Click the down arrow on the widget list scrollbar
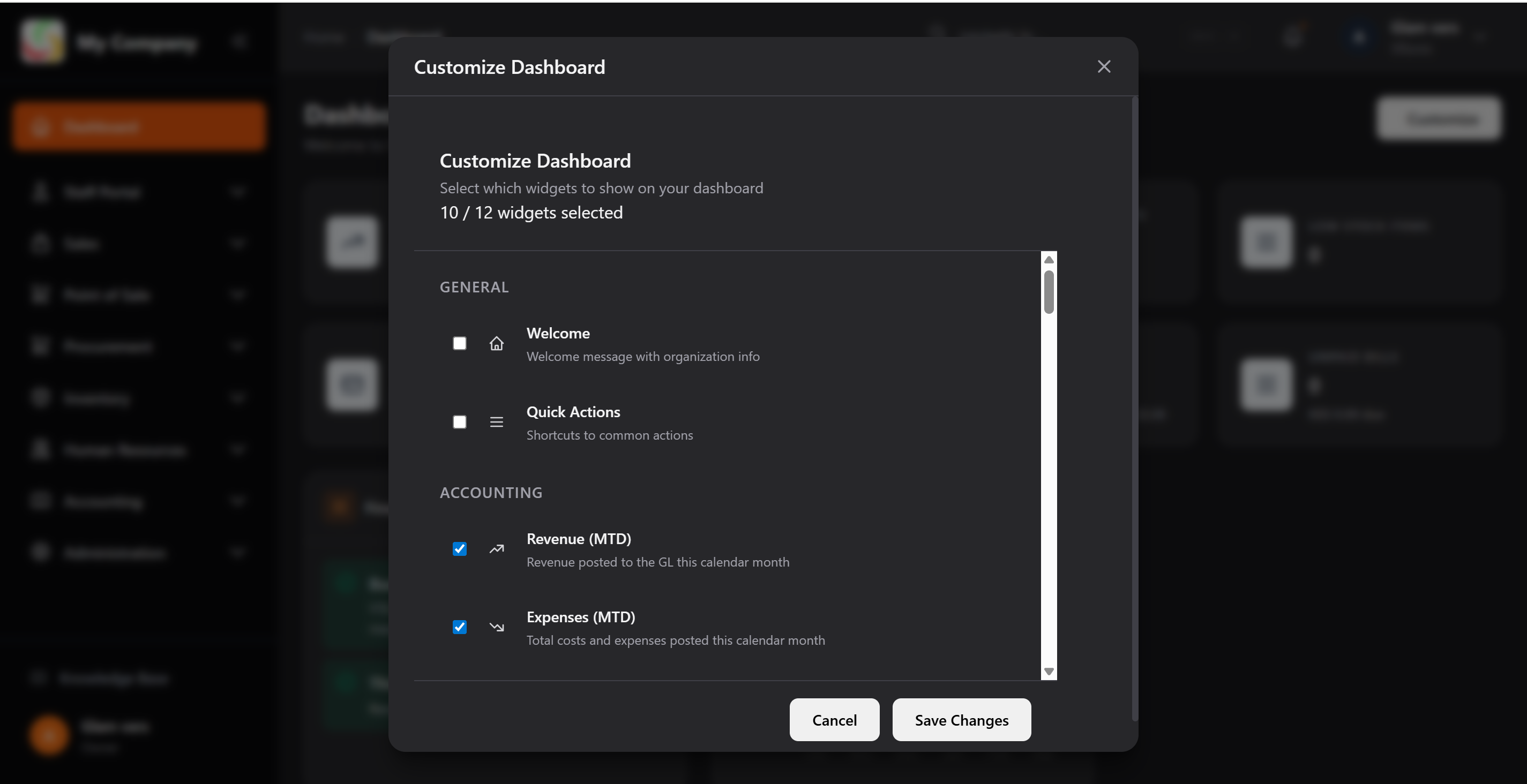The image size is (1527, 784). [x=1049, y=672]
